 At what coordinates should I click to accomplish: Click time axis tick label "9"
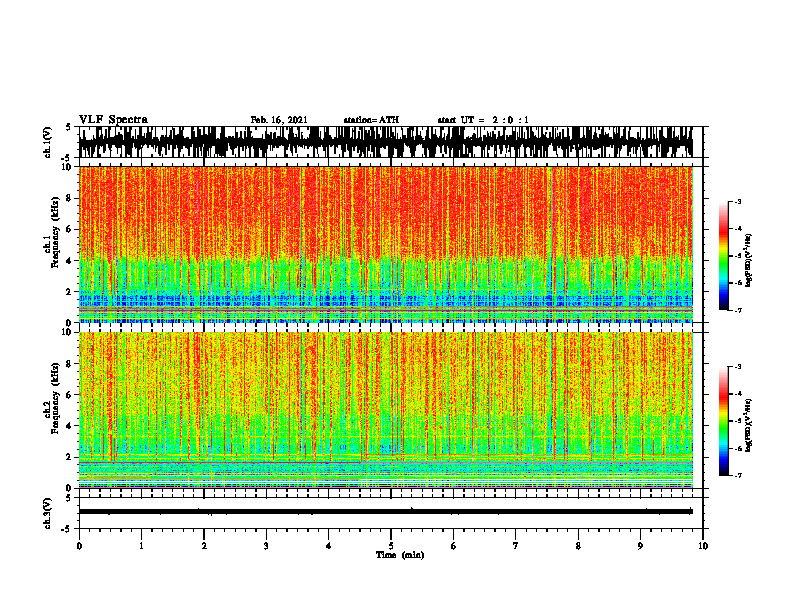[640, 546]
